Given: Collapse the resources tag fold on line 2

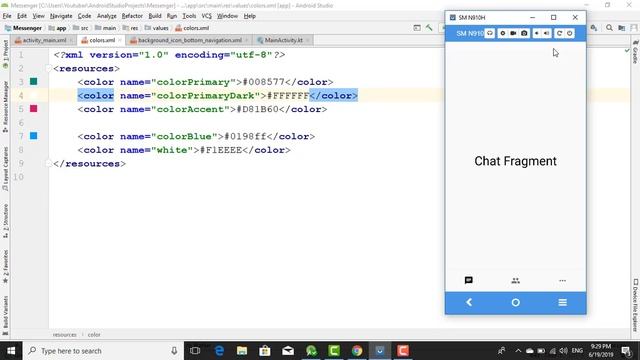Looking at the screenshot, I should tap(49, 69).
